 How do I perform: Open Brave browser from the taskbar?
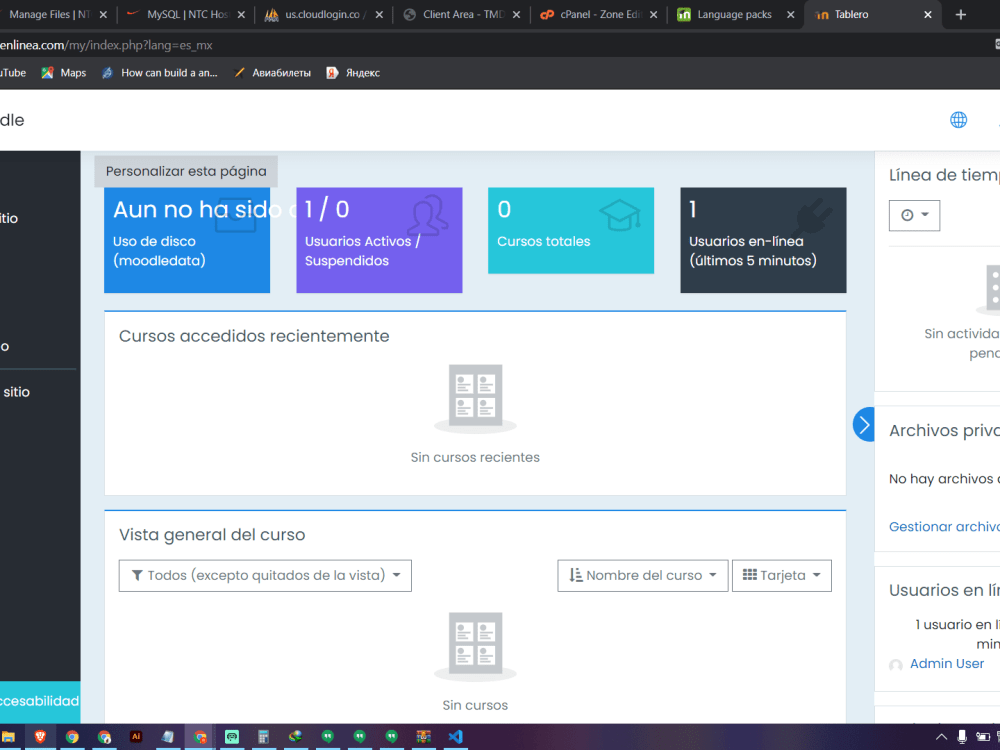[x=40, y=737]
